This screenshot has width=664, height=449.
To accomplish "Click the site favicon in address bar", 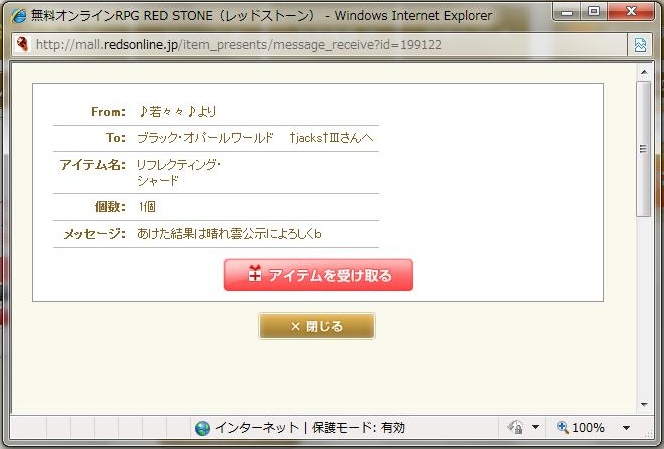I will point(20,45).
